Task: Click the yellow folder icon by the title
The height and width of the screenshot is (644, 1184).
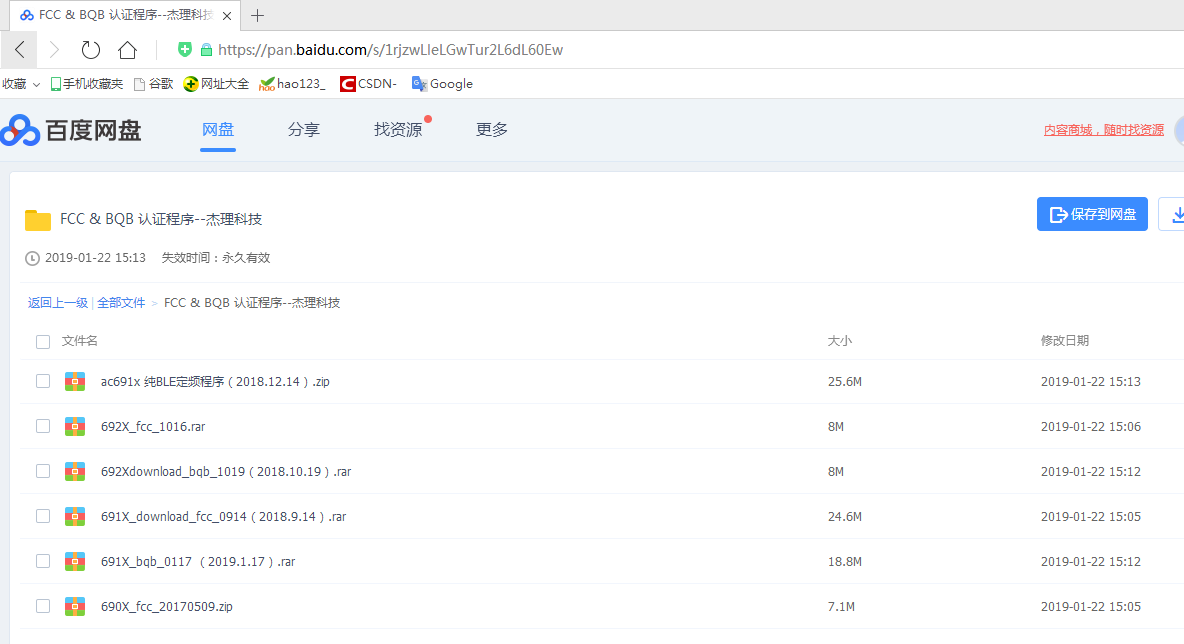Action: (38, 220)
